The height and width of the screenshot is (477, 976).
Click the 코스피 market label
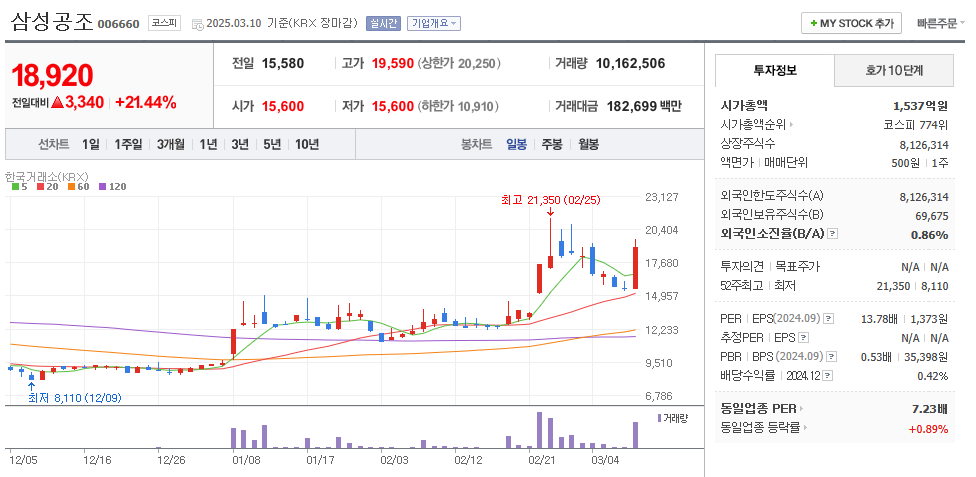click(164, 24)
